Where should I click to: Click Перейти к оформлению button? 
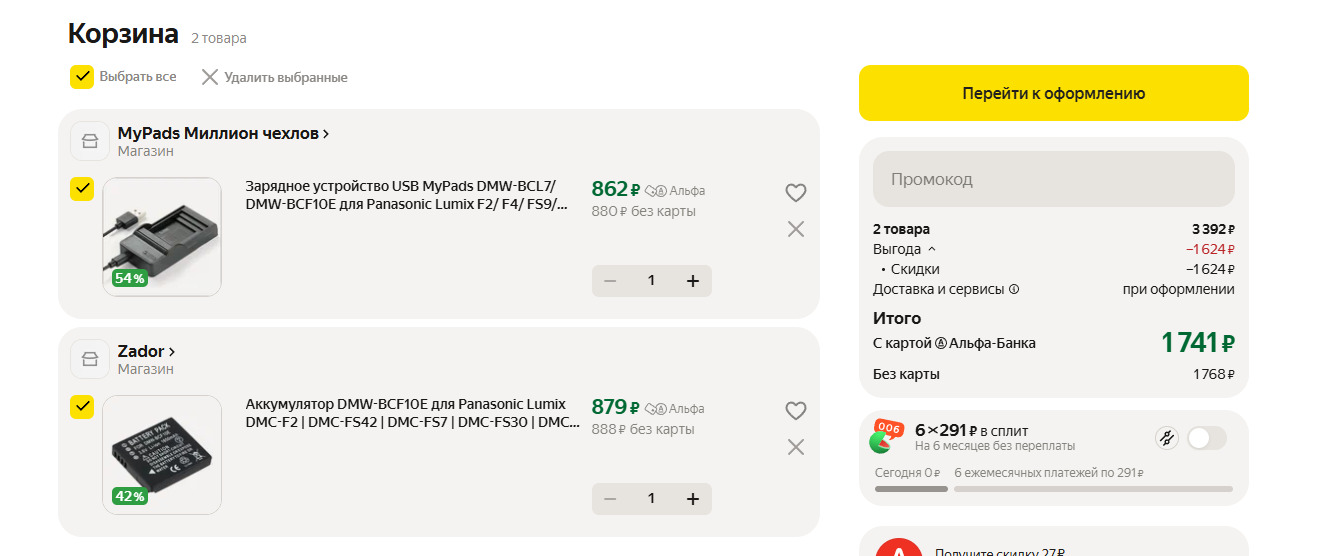click(1053, 93)
